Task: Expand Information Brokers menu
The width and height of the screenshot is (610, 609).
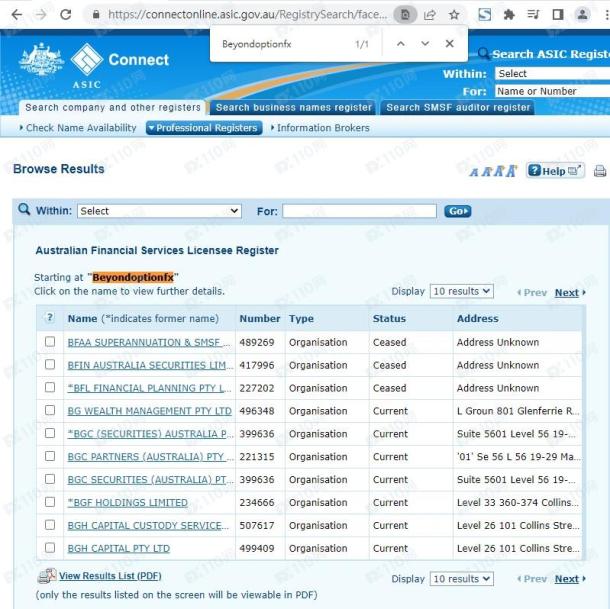Action: [320, 128]
